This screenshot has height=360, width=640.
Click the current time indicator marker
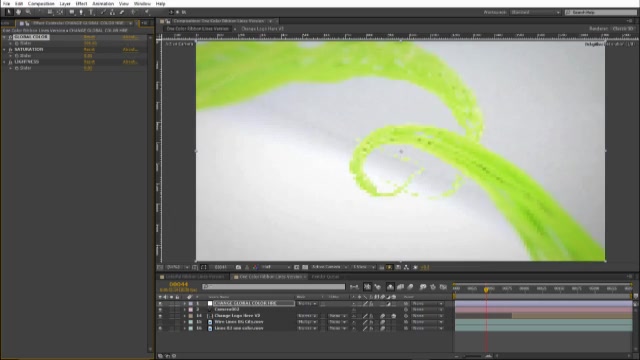(x=486, y=289)
